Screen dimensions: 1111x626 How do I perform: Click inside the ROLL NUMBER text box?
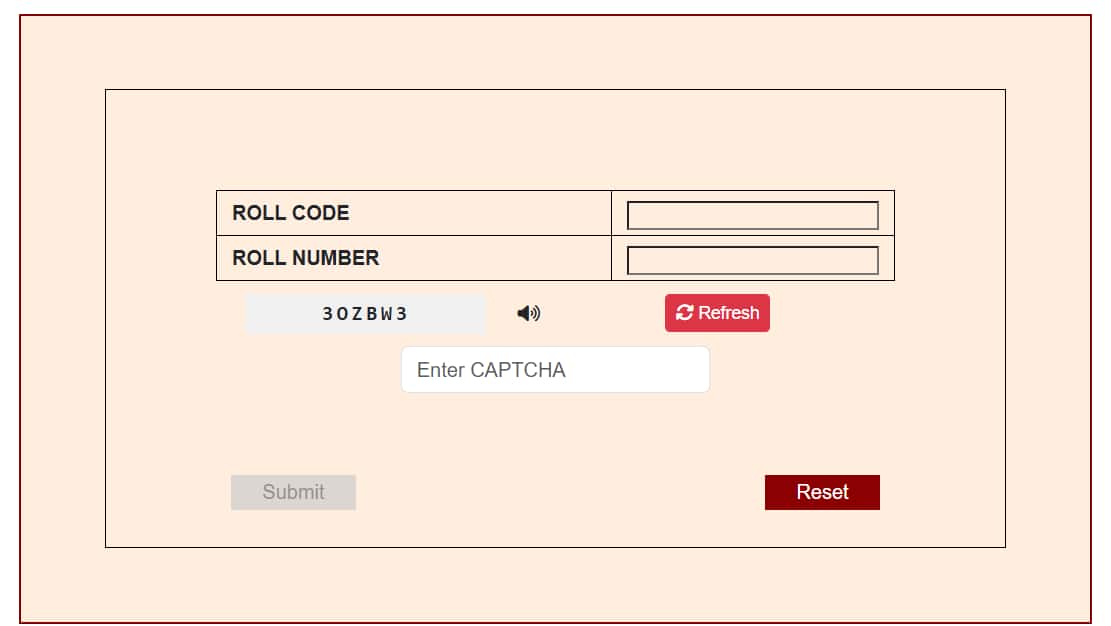point(753,259)
